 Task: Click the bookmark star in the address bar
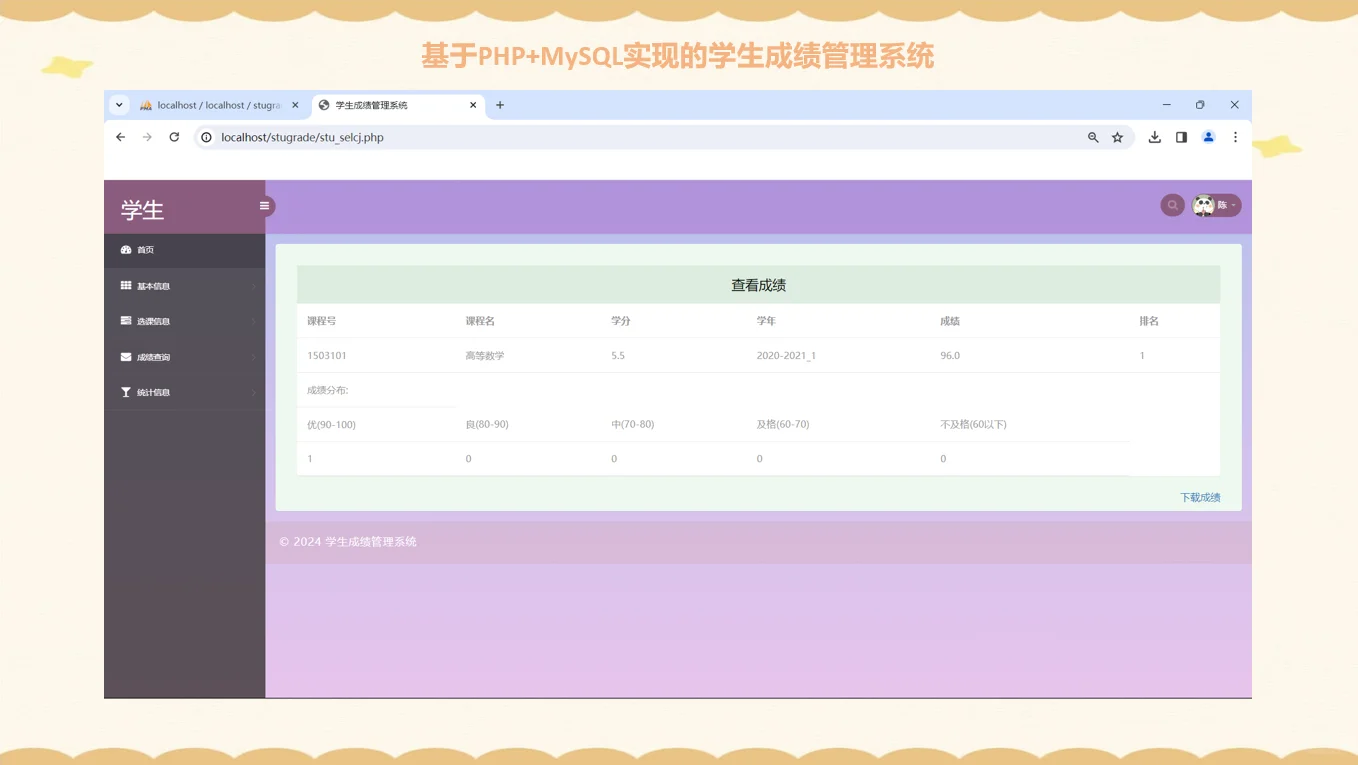1117,137
